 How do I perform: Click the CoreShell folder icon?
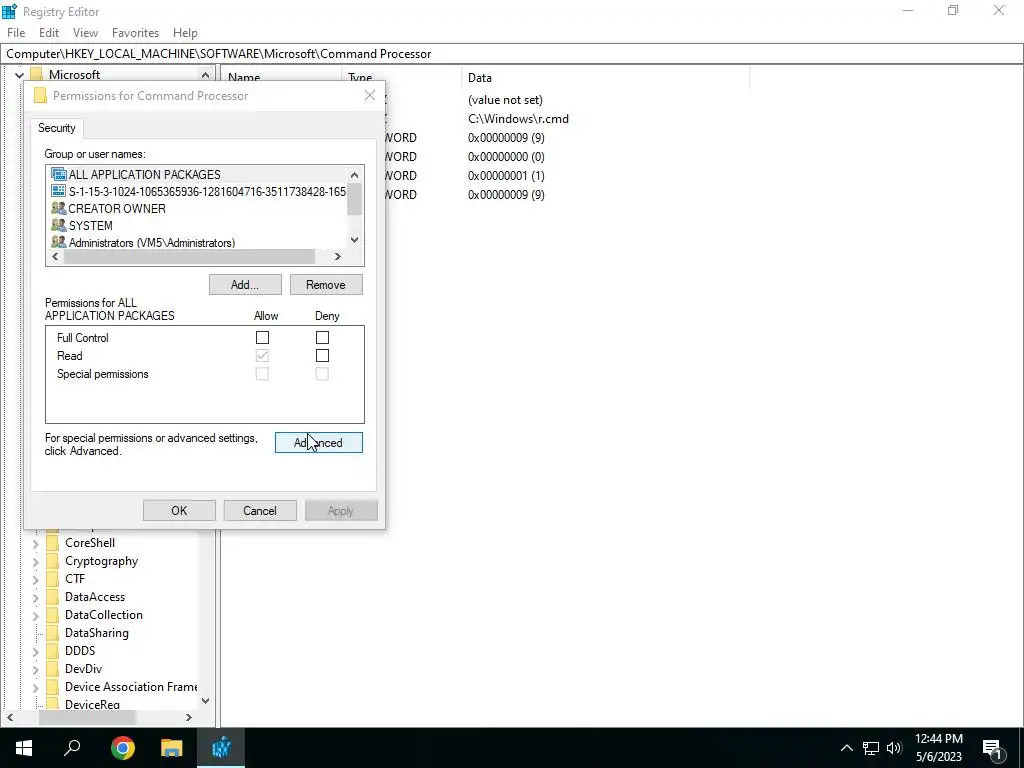click(52, 543)
